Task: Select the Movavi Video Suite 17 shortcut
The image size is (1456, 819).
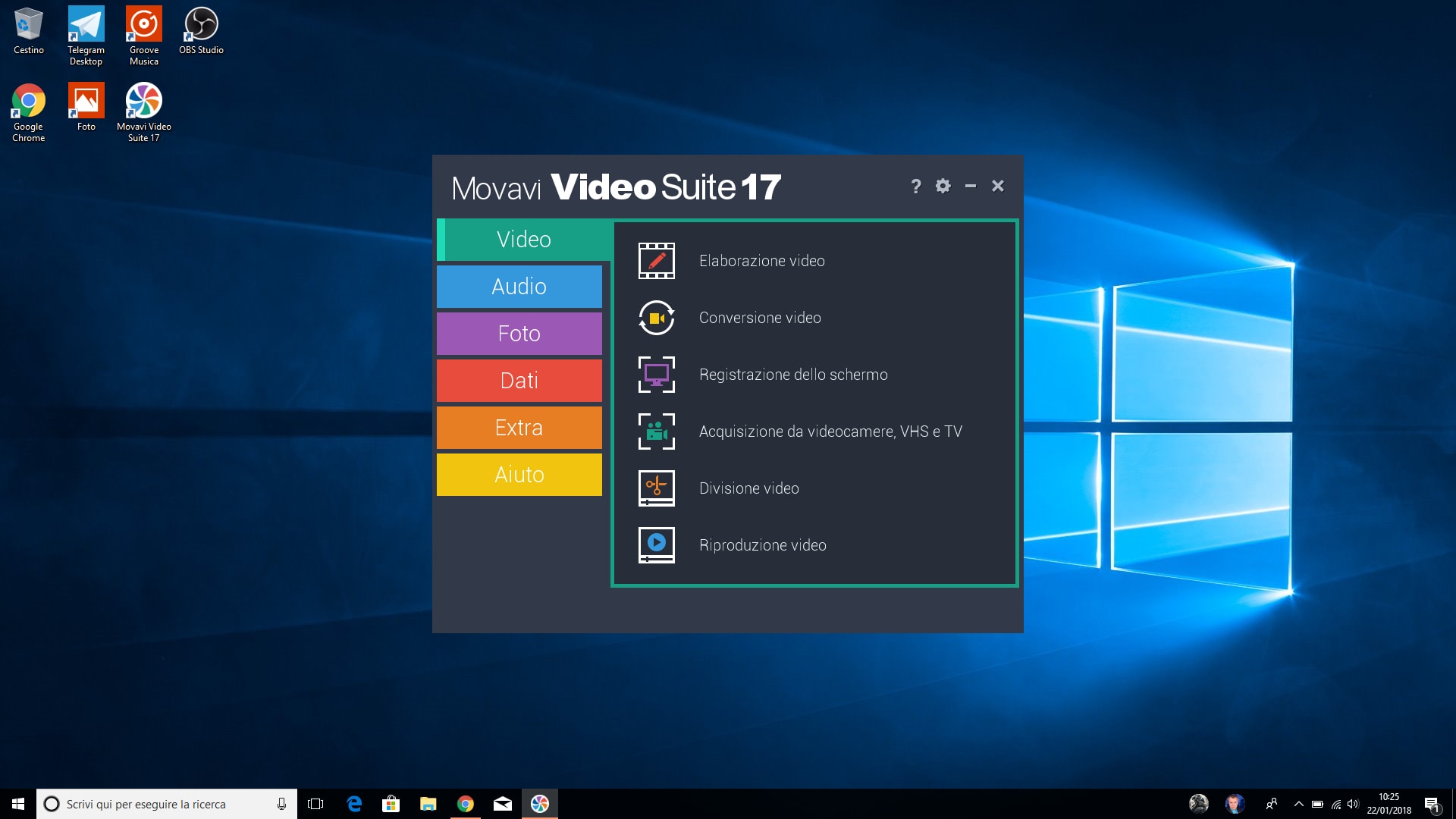Action: pyautogui.click(x=144, y=113)
